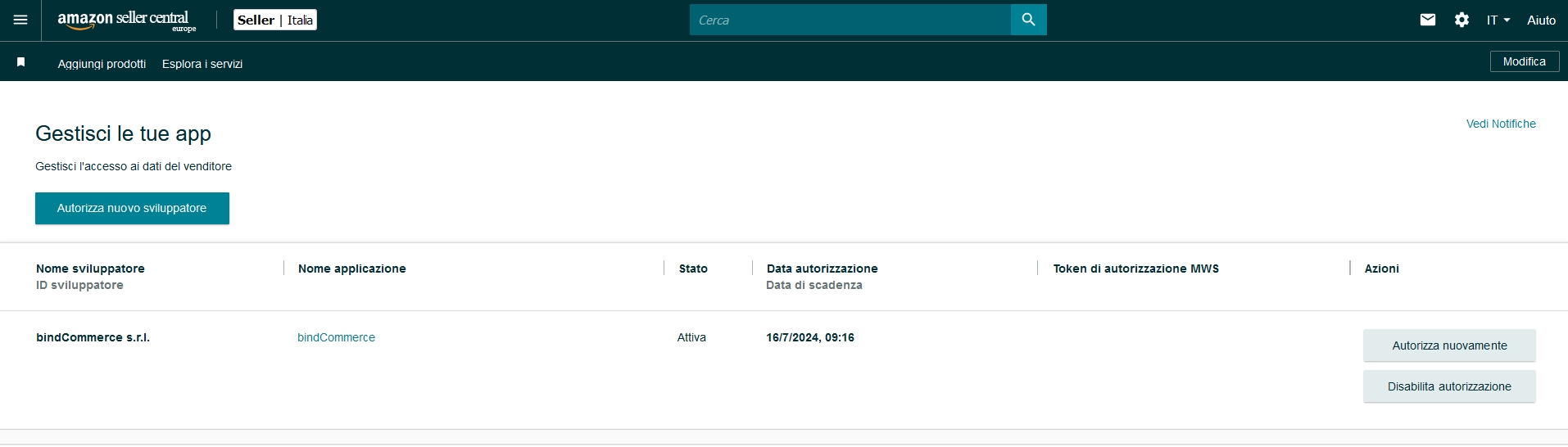This screenshot has height=447, width=1568.
Task: Click Autorizza nuovamente for bindCommerce
Action: point(1448,345)
